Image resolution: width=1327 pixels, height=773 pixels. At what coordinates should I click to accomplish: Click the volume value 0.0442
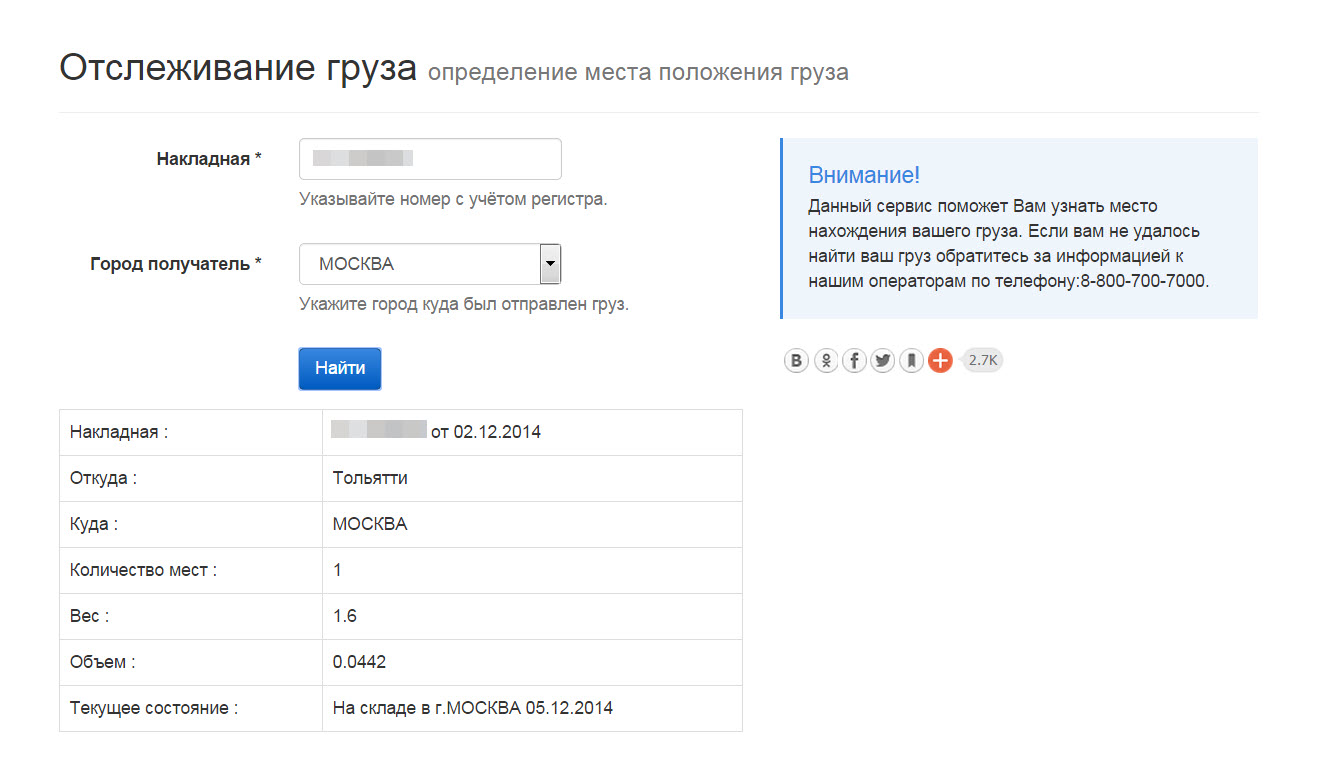tap(359, 662)
